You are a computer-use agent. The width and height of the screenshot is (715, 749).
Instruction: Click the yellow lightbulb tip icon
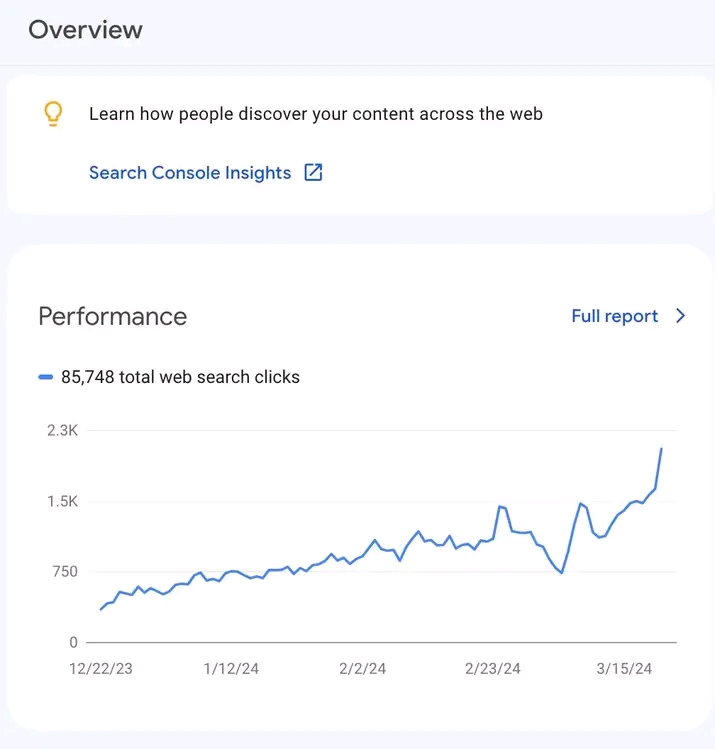click(x=54, y=114)
